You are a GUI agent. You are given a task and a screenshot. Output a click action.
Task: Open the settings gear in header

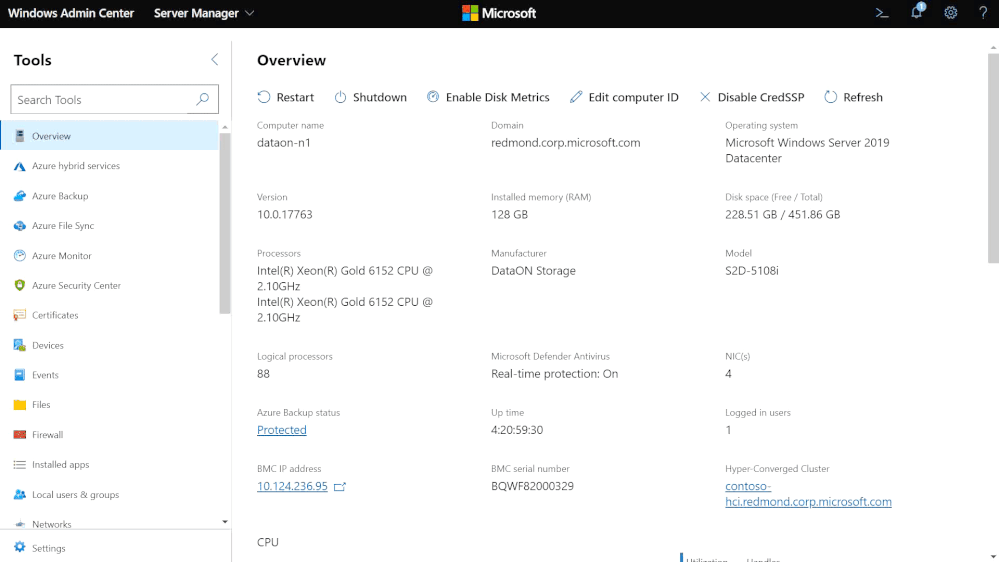click(951, 13)
